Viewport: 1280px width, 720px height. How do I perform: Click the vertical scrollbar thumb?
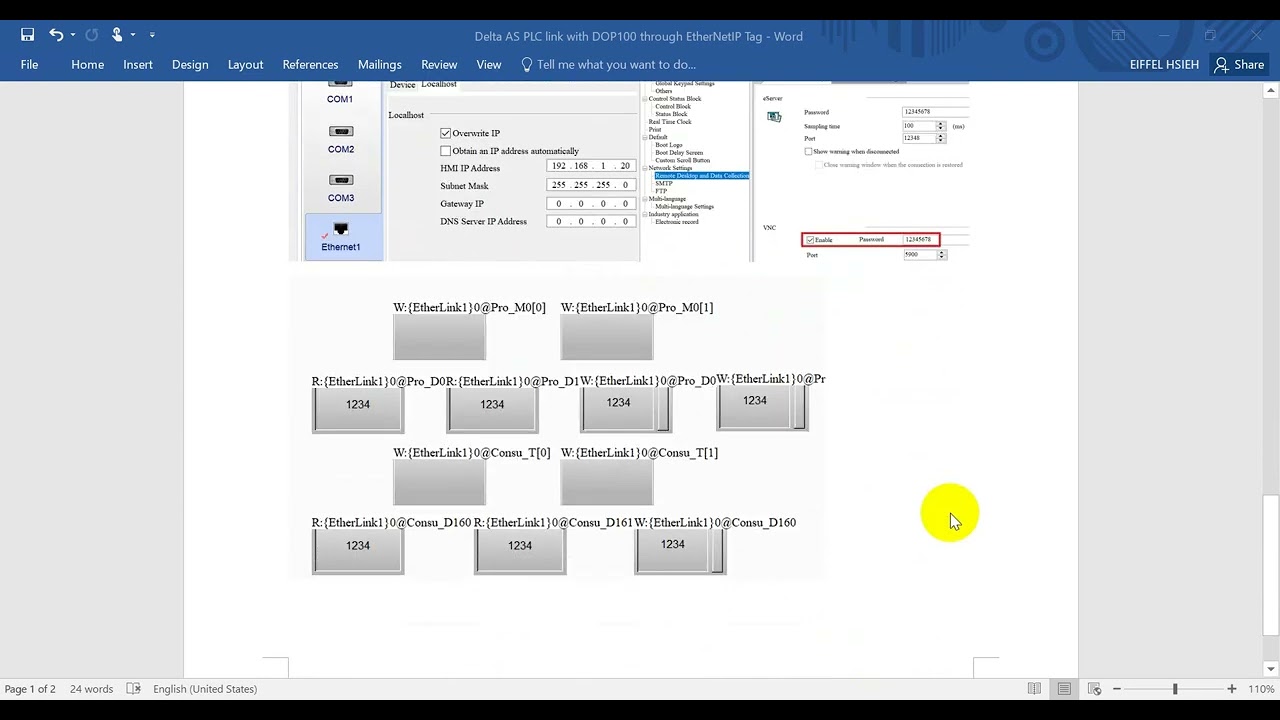click(1271, 565)
